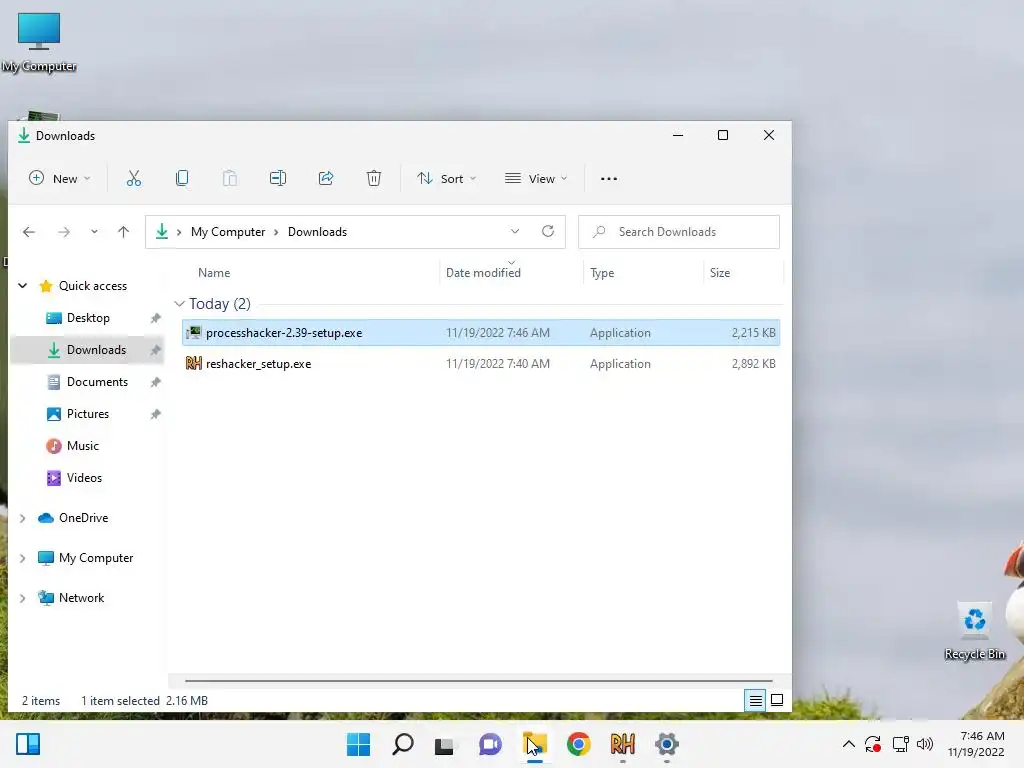Open Recycle Bin desktop icon
This screenshot has width=1024, height=768.
click(974, 631)
